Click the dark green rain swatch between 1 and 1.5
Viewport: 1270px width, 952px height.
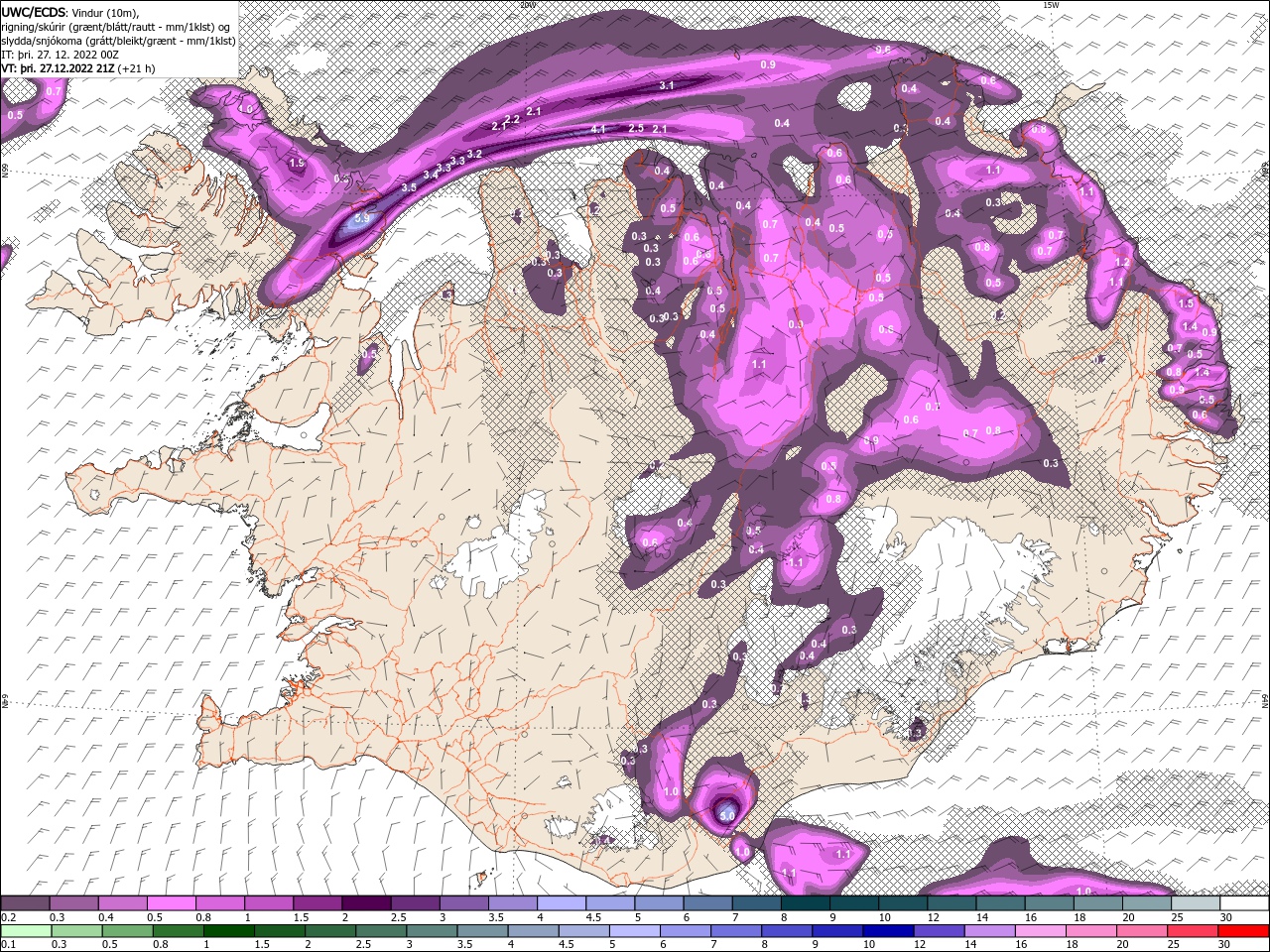point(229,931)
